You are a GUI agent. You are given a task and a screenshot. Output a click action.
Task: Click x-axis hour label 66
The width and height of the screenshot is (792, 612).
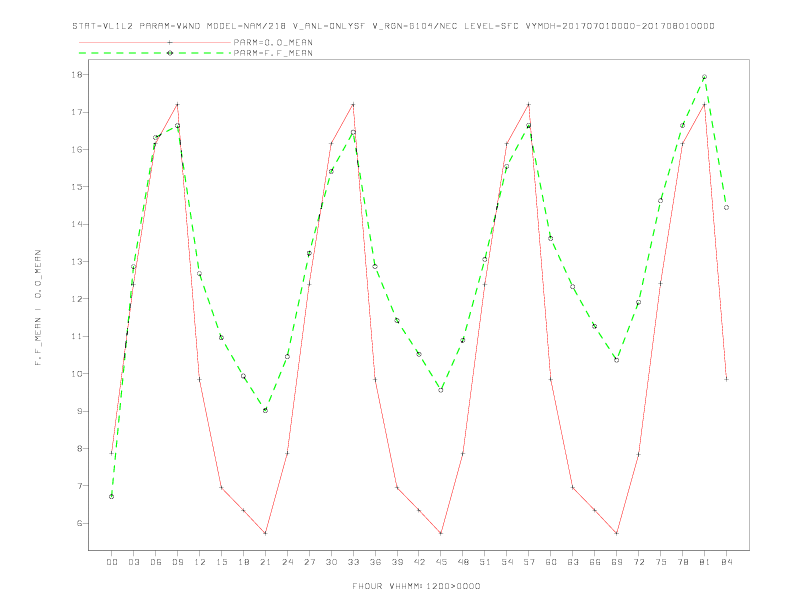[595, 562]
